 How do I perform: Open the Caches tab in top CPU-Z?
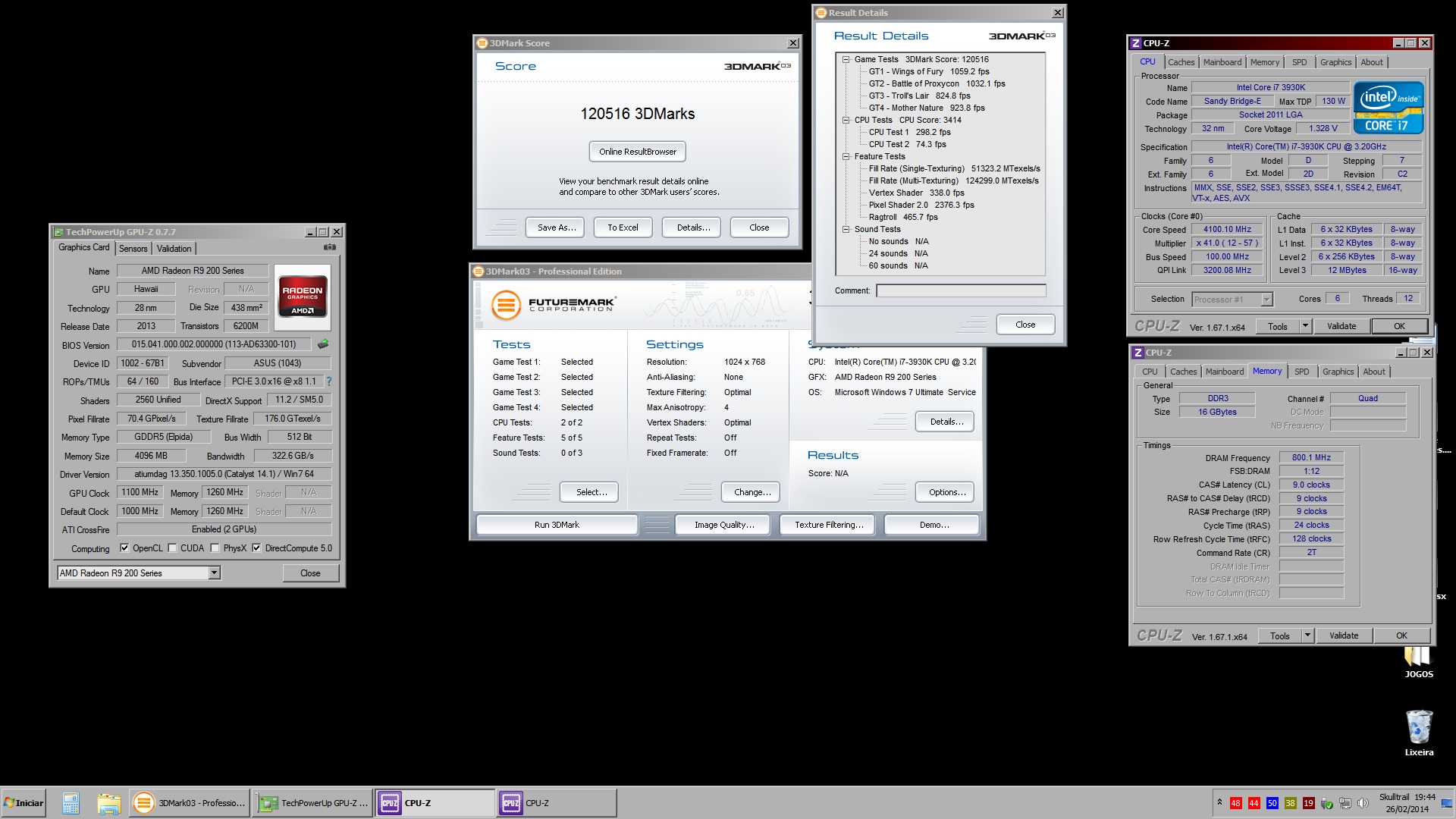tap(1181, 62)
